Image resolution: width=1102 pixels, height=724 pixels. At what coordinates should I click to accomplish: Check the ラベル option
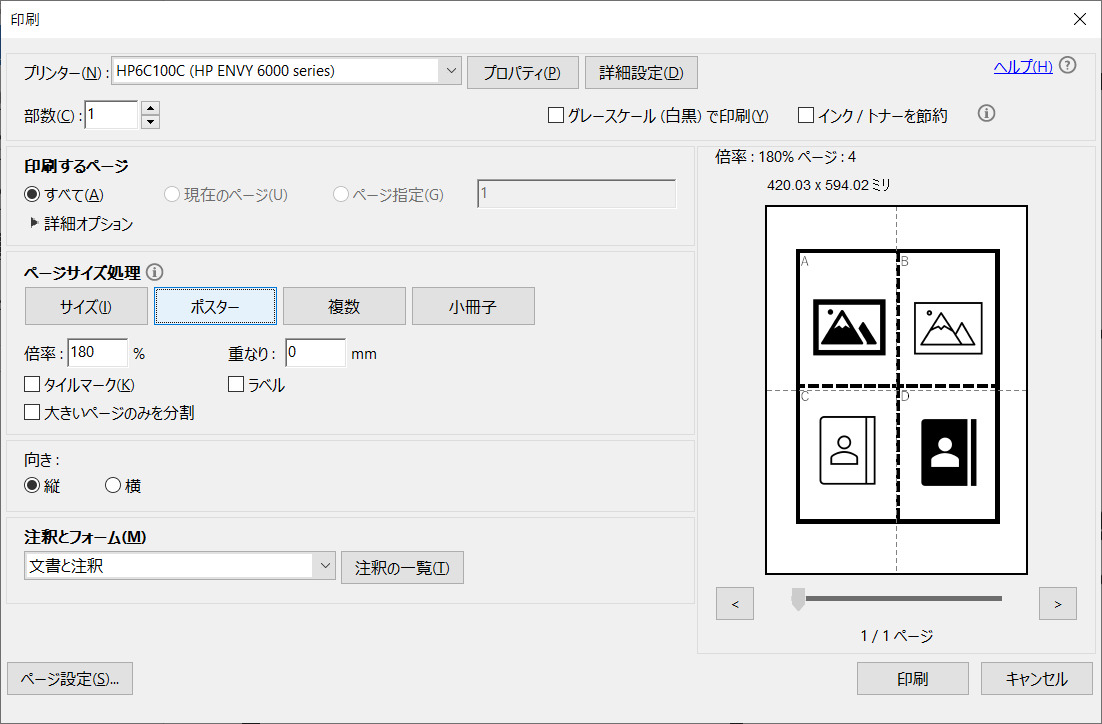237,385
